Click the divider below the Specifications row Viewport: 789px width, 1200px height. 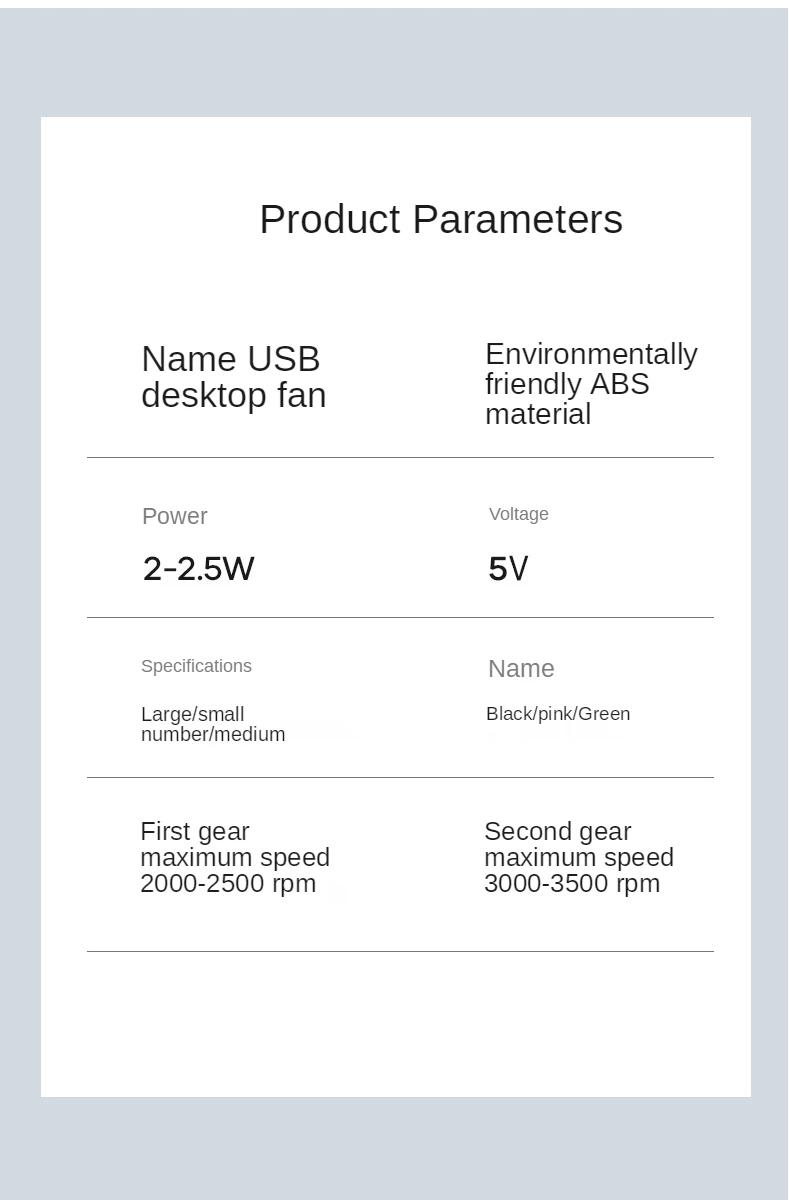(400, 778)
